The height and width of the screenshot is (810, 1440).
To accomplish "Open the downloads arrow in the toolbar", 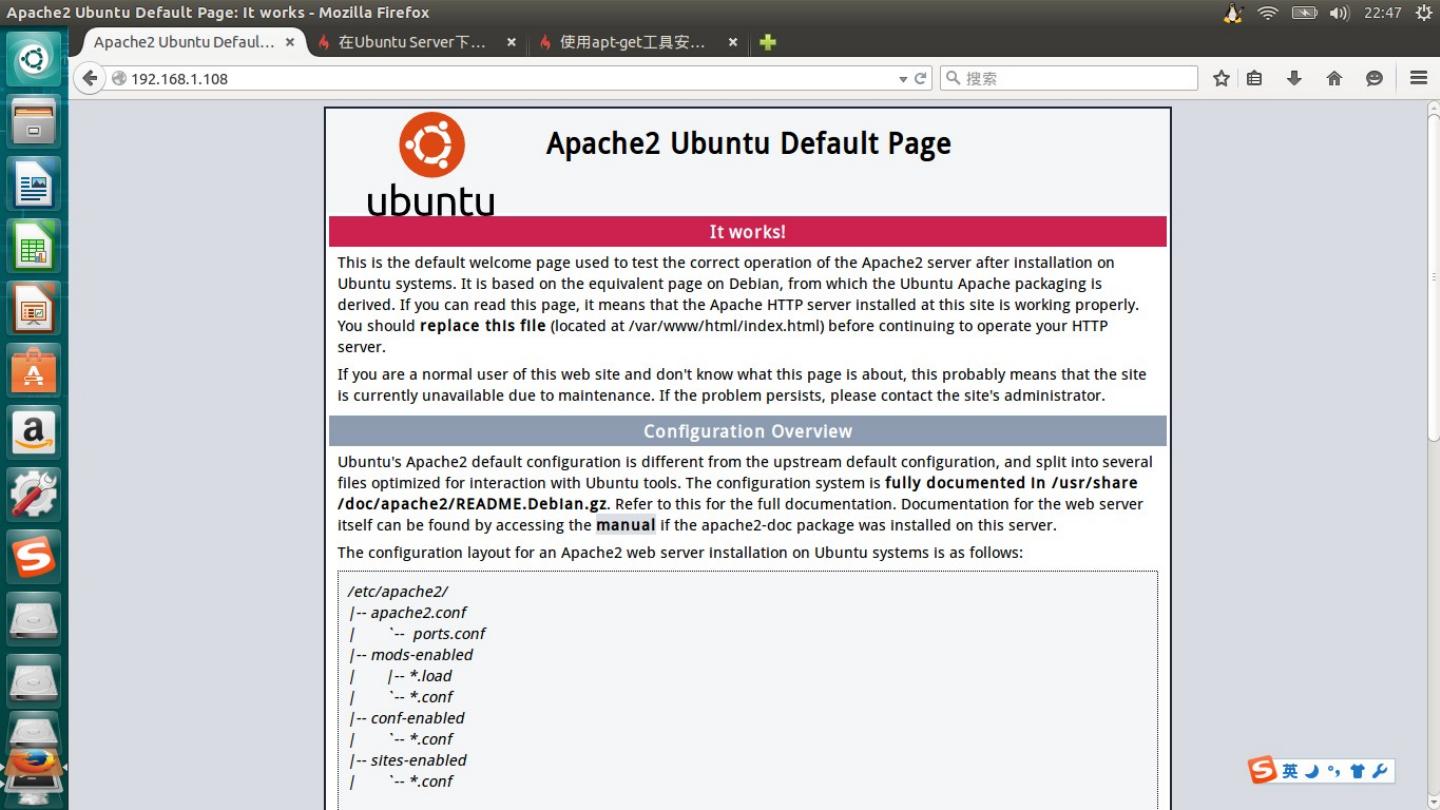I will pos(1294,78).
